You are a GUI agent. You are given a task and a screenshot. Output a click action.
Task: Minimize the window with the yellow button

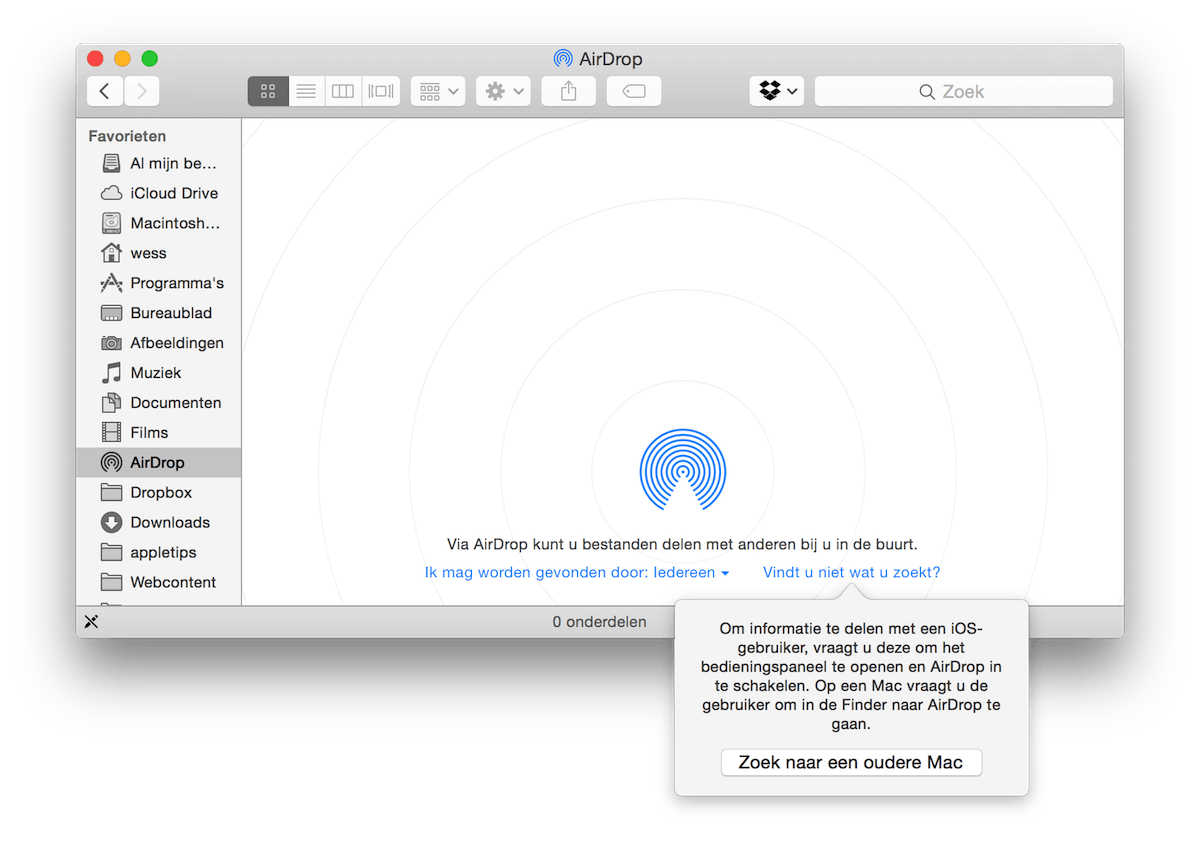123,59
